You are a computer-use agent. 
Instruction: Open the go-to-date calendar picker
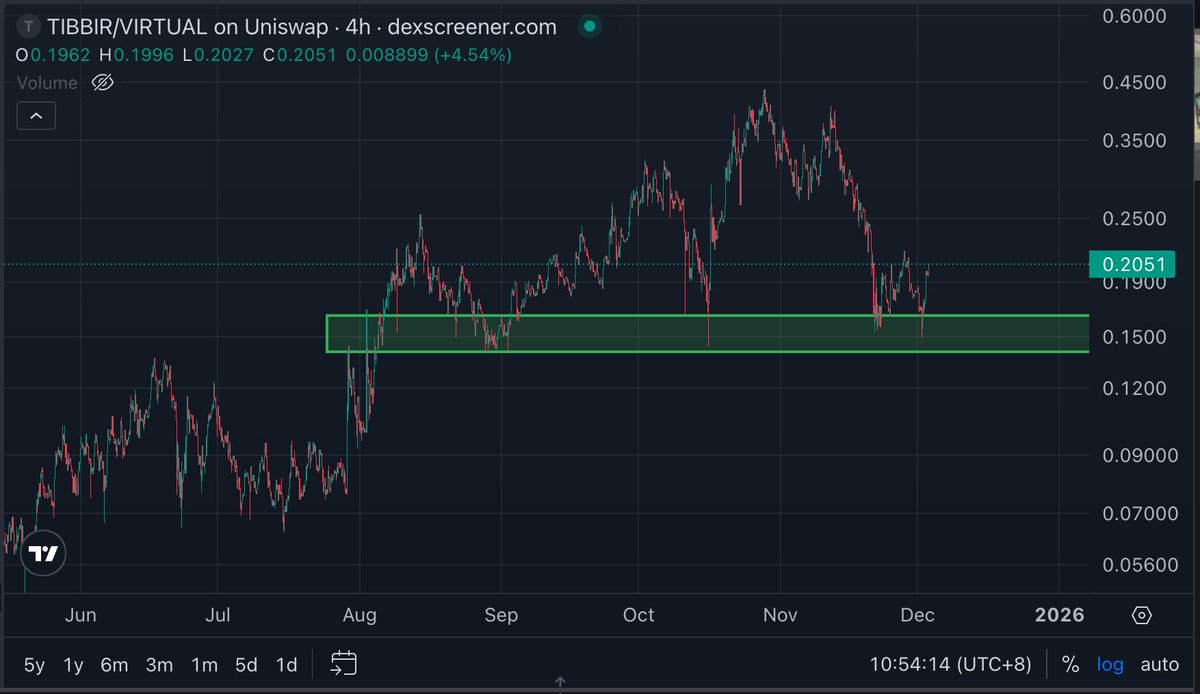pyautogui.click(x=343, y=663)
